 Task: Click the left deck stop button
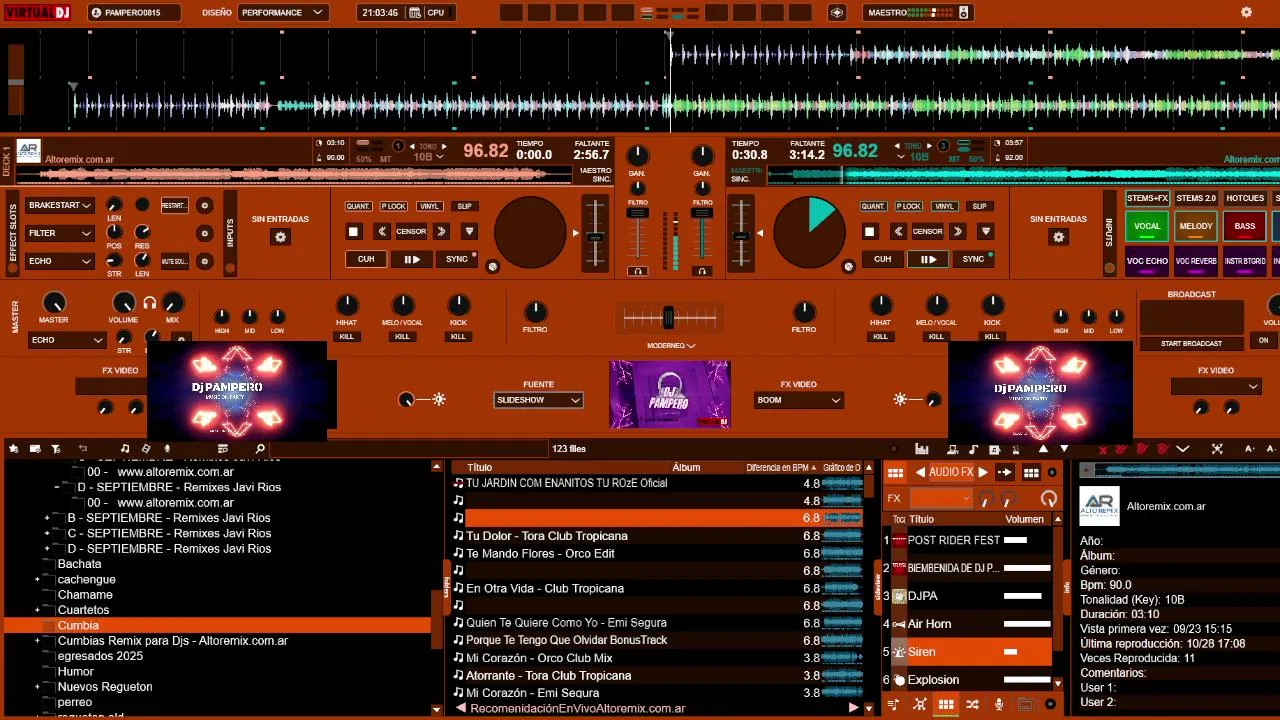[353, 232]
